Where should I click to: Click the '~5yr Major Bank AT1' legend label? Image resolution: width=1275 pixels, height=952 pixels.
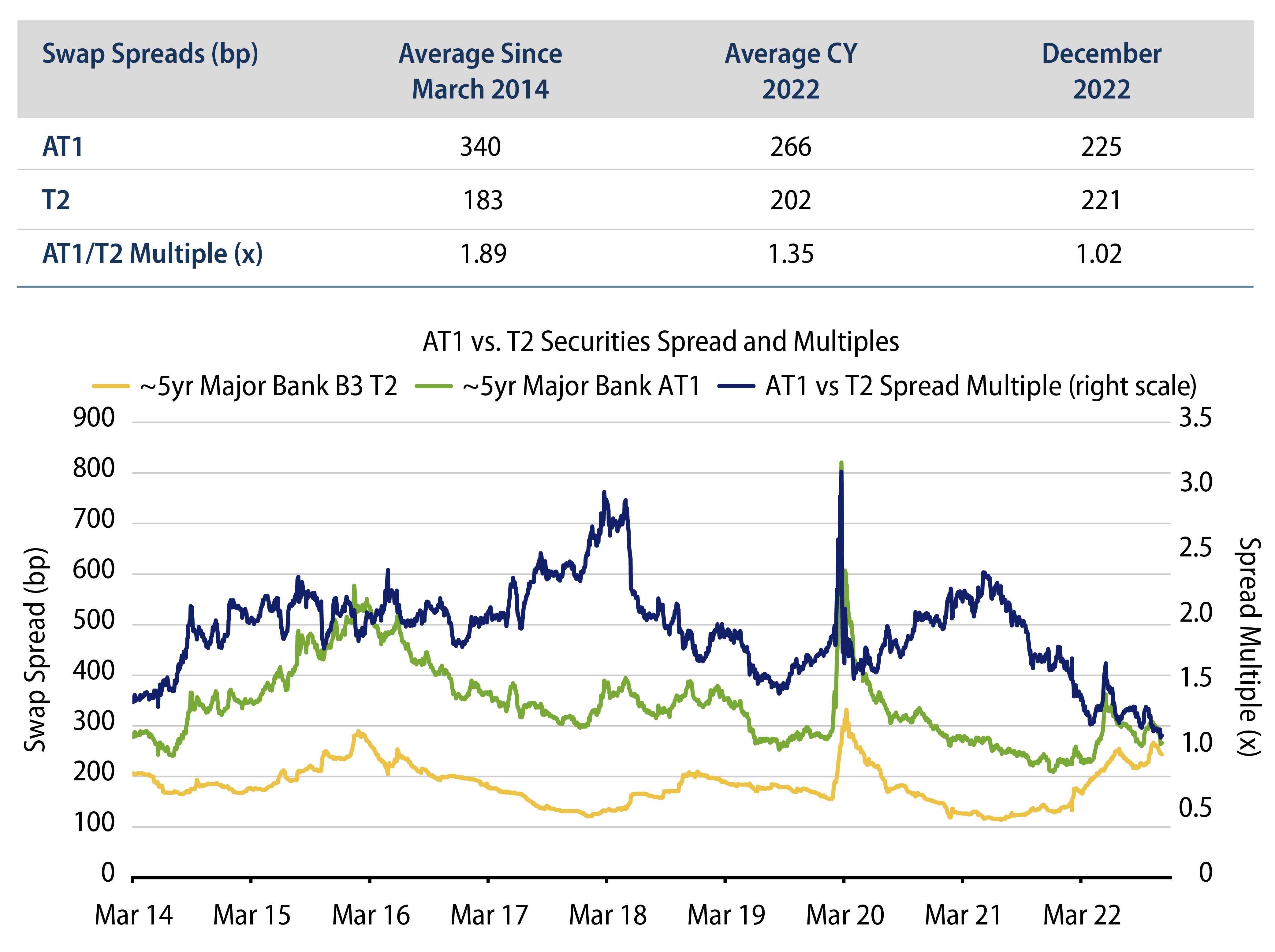click(581, 386)
